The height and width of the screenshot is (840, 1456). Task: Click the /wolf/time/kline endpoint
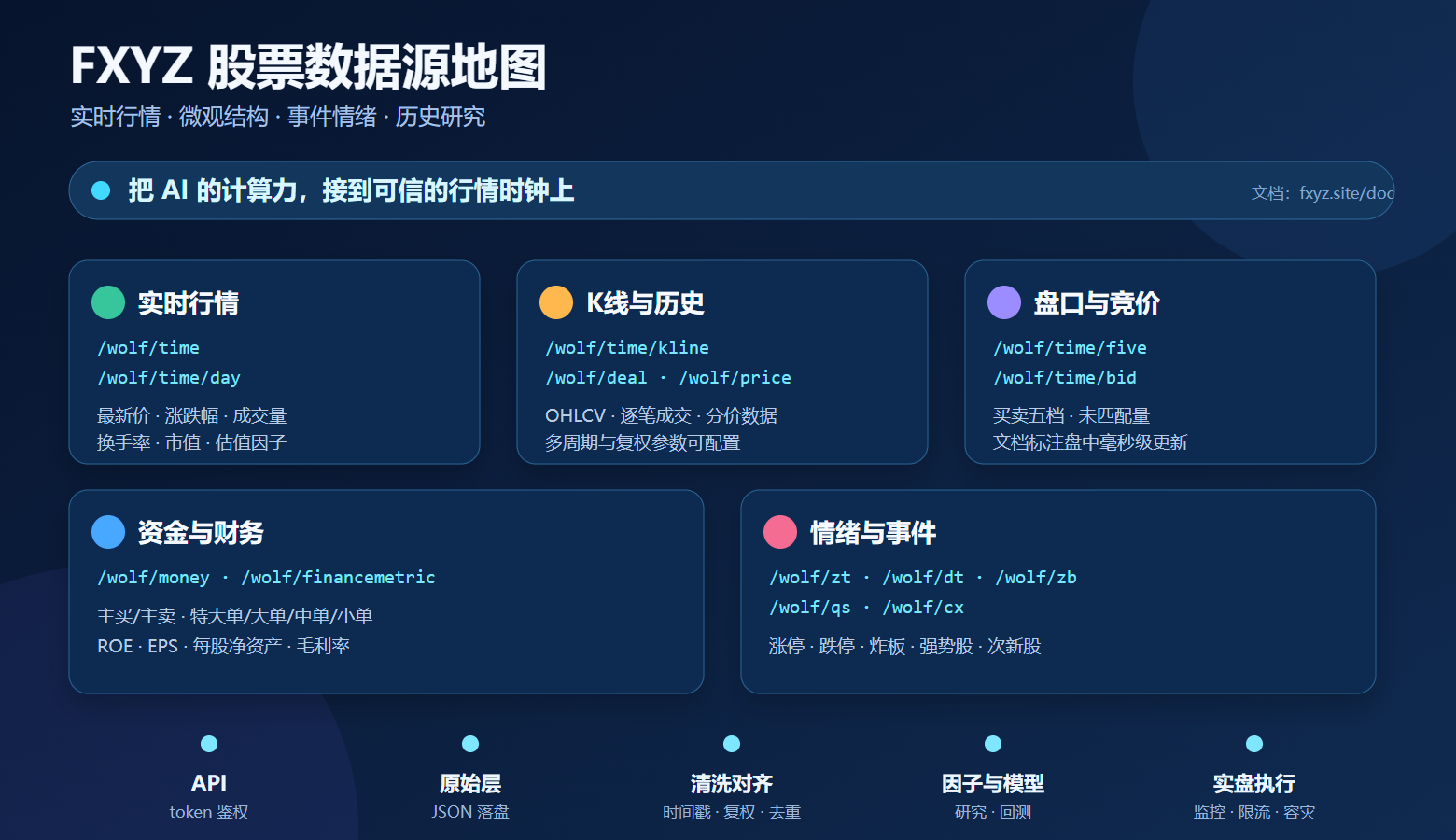point(627,348)
